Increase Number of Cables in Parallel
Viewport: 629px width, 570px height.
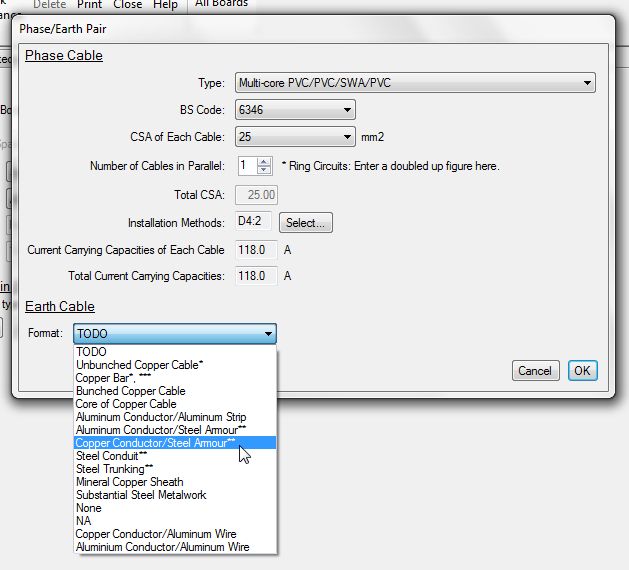pos(264,162)
